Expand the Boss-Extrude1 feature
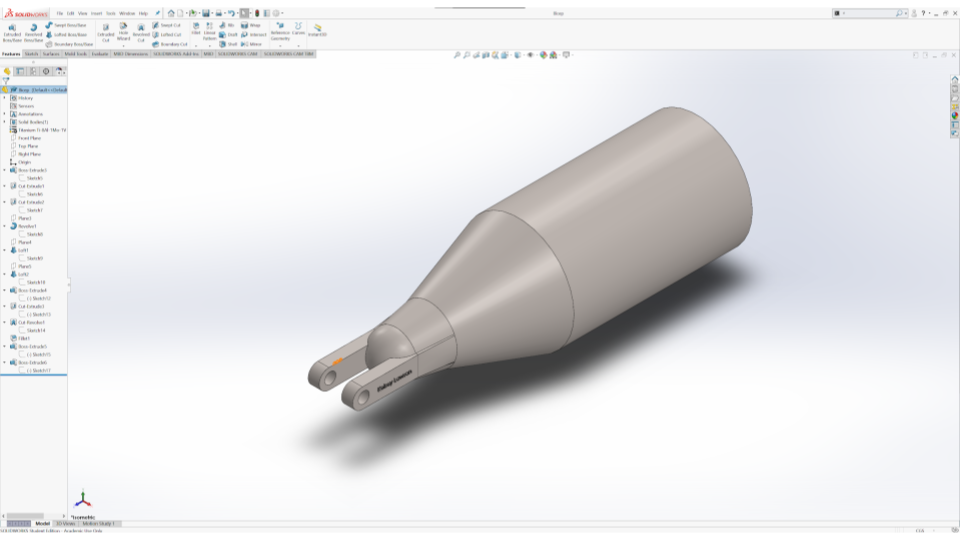Image resolution: width=960 pixels, height=540 pixels. [x=4, y=170]
